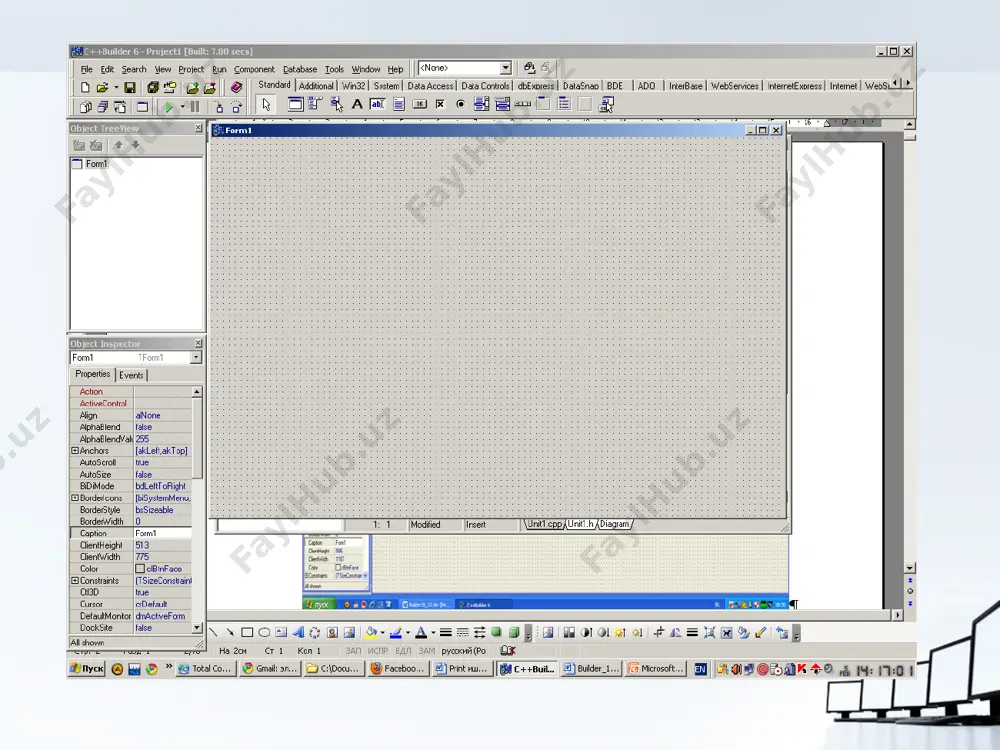Pick the Label 'A' component
1000x750 pixels.
click(x=357, y=105)
